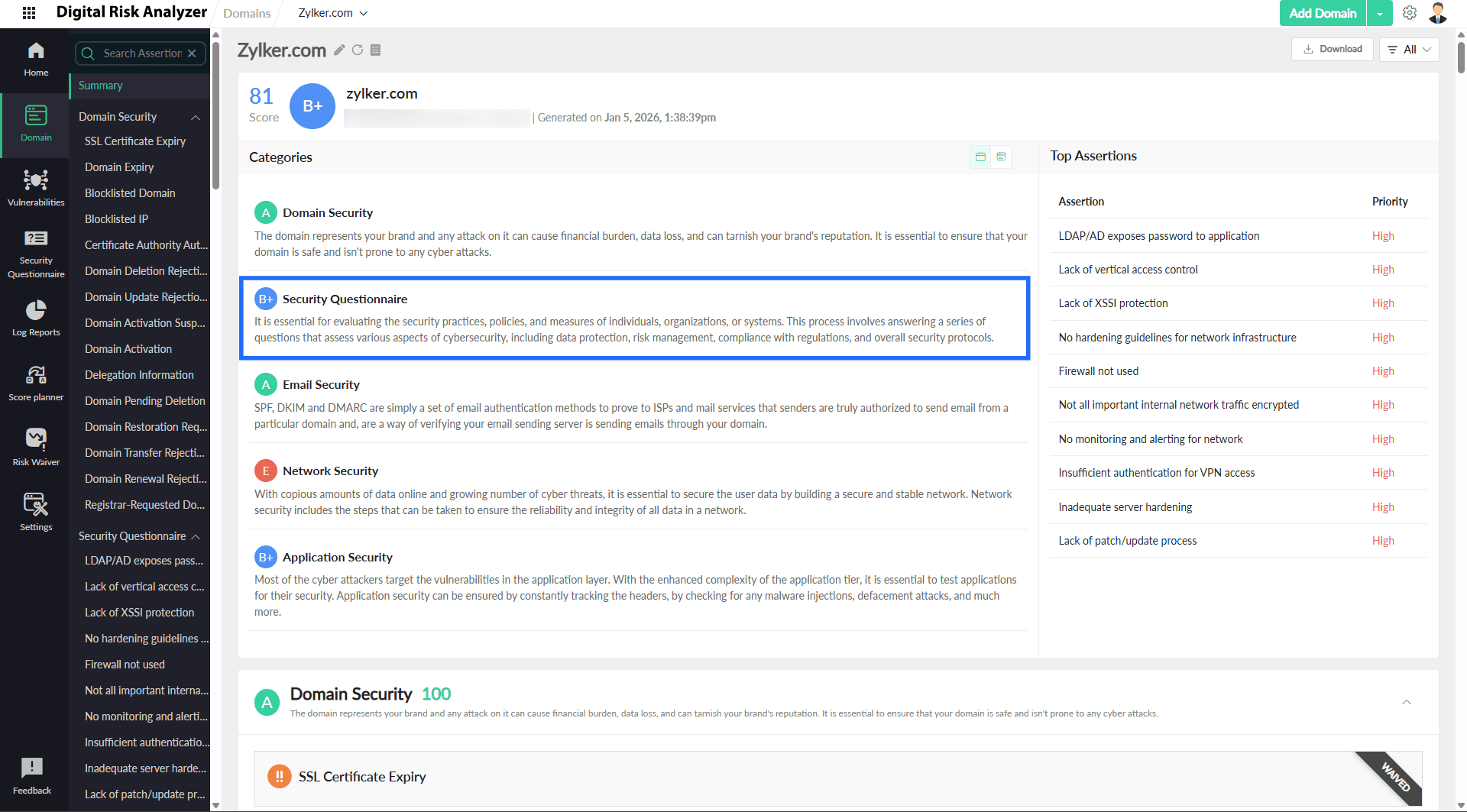Open Security Questionnaire from left navigation

(x=36, y=254)
